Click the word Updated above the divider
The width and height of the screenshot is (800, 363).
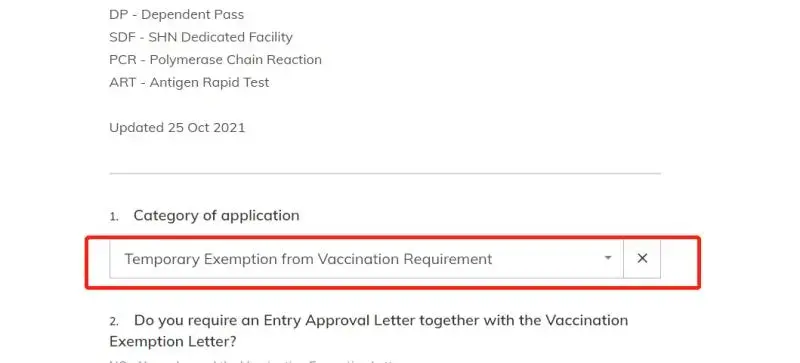tap(136, 128)
